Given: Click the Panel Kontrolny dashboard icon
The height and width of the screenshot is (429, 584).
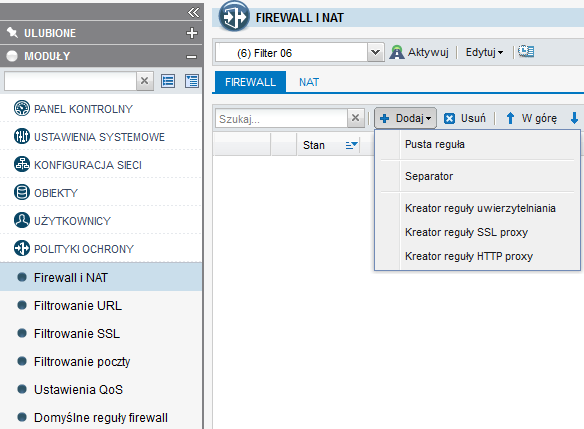Looking at the screenshot, I should click(22, 108).
